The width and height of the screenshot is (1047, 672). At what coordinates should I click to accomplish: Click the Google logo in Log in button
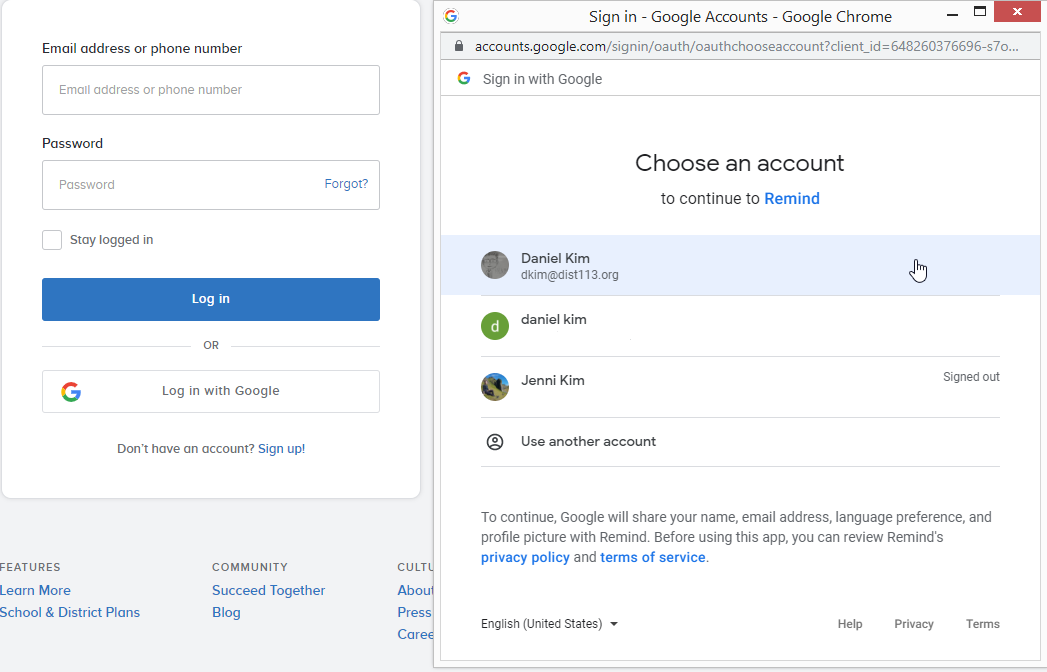click(x=71, y=391)
